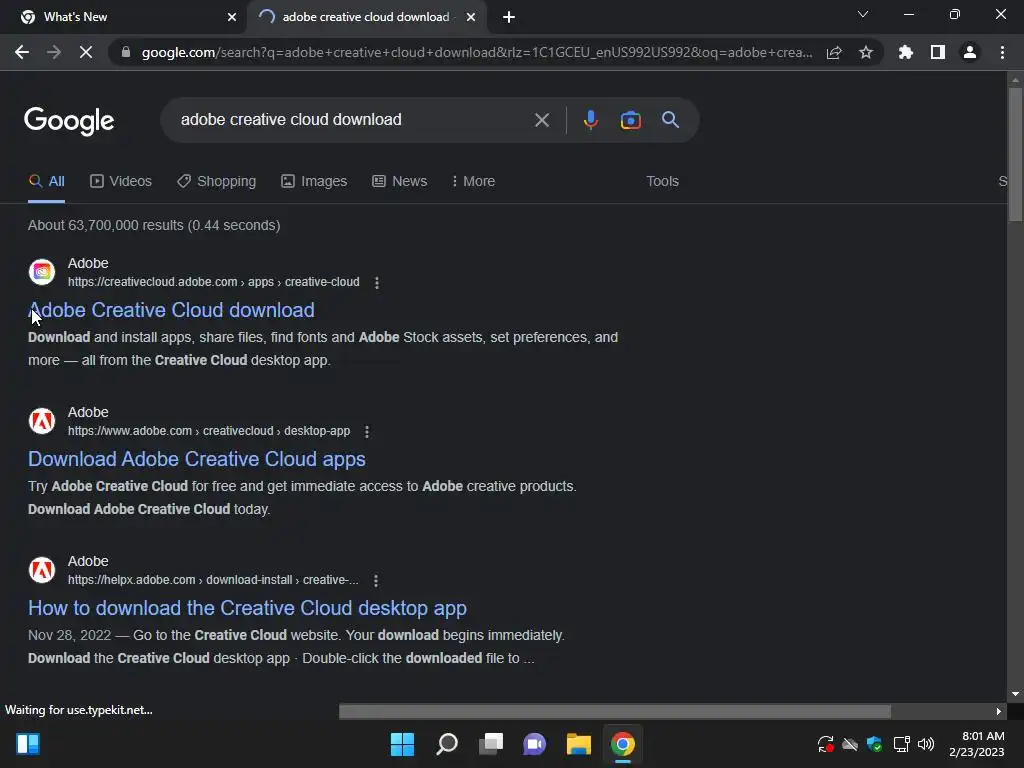The height and width of the screenshot is (768, 1024).
Task: Open Adobe Creative Cloud download link
Action: [171, 310]
